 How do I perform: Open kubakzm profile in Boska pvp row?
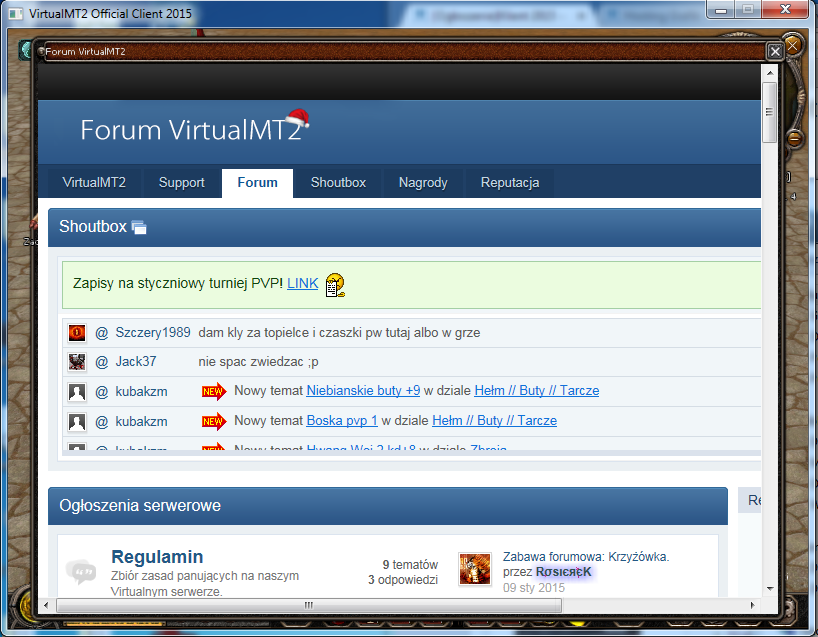(x=141, y=422)
